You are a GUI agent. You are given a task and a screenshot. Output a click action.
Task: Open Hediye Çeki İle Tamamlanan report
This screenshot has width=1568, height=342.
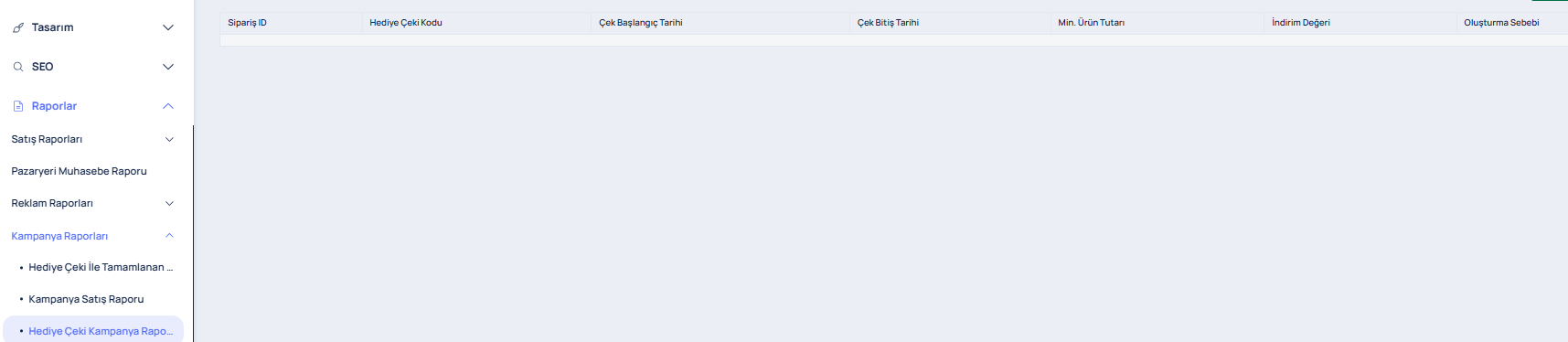101,267
